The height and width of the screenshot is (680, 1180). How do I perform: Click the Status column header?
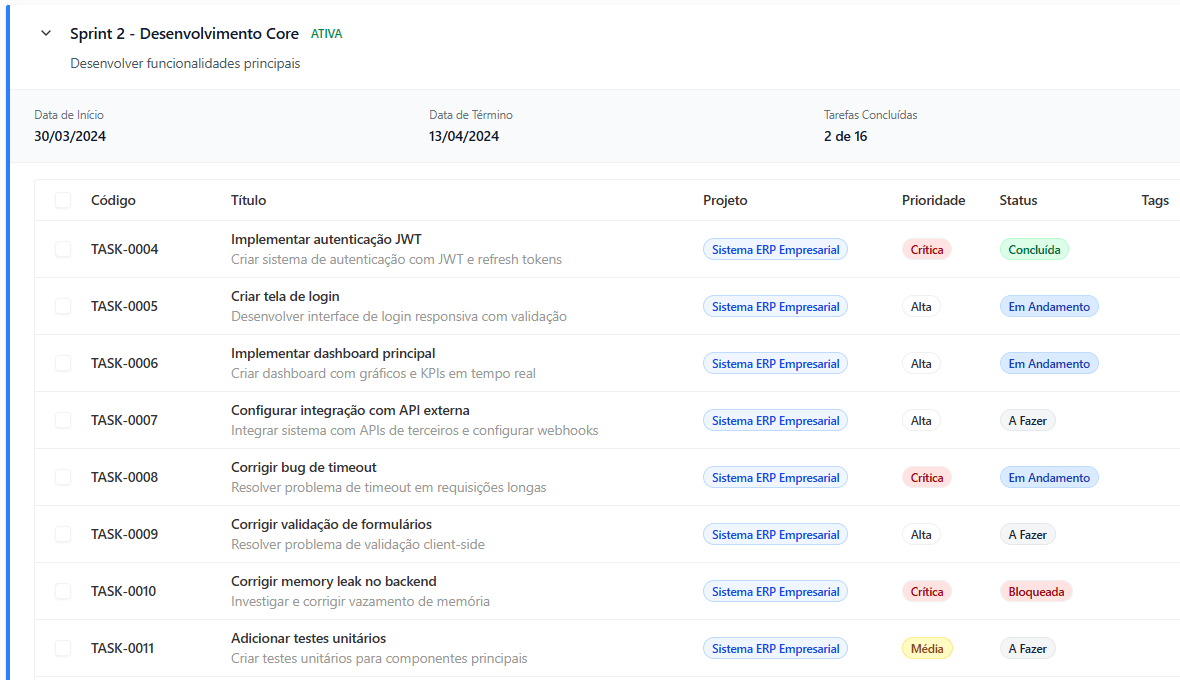pos(1018,200)
